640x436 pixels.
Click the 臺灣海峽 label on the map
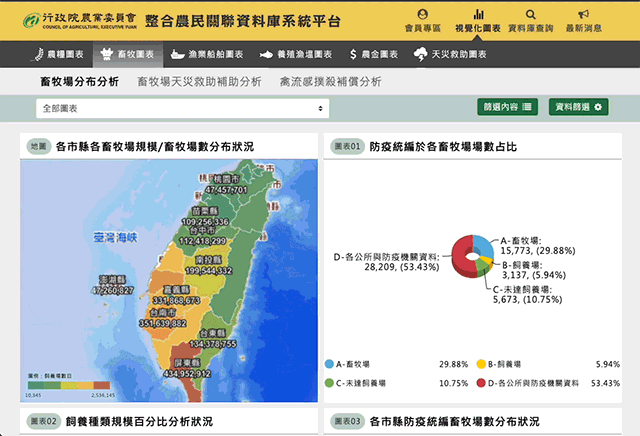click(x=116, y=237)
